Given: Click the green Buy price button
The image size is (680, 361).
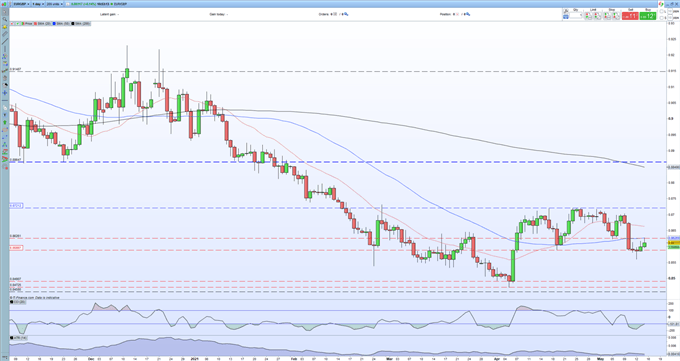Looking at the screenshot, I should pos(648,16).
